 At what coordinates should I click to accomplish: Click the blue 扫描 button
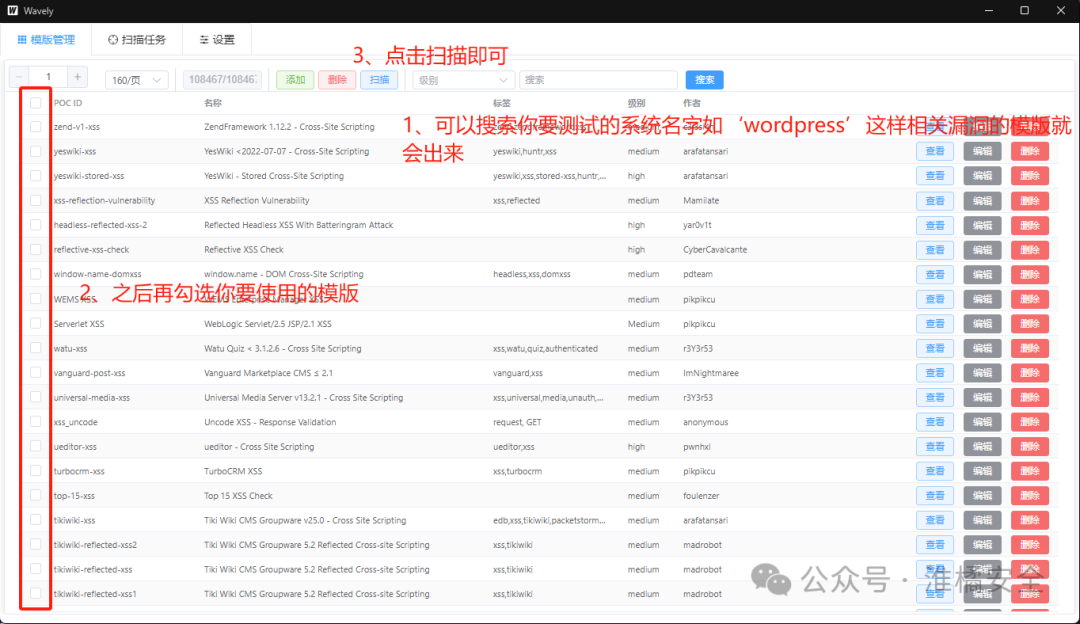(x=379, y=80)
